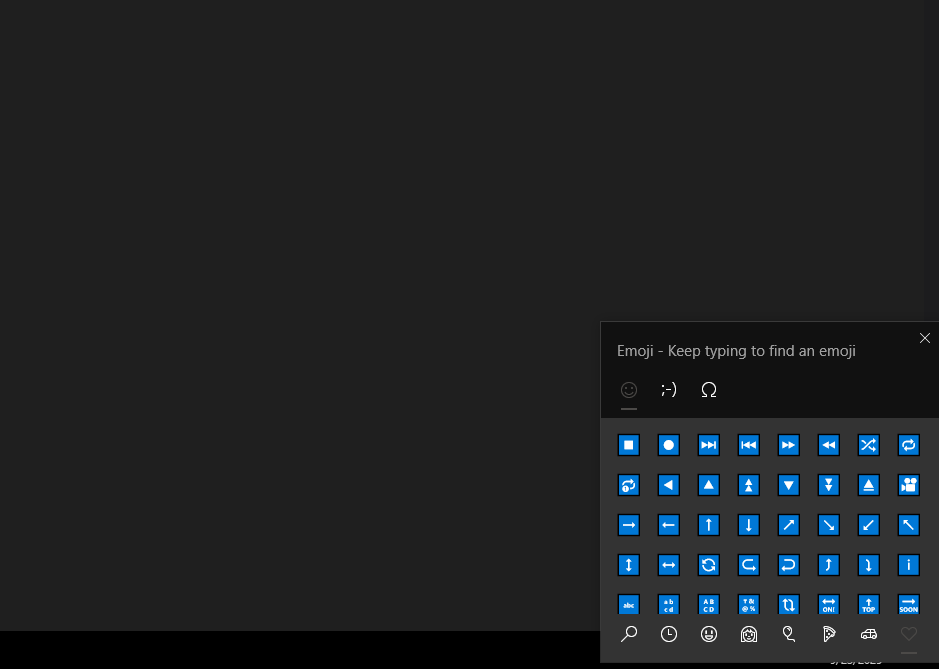Open food pizza category
Viewport: 939px width, 669px height.
point(829,634)
